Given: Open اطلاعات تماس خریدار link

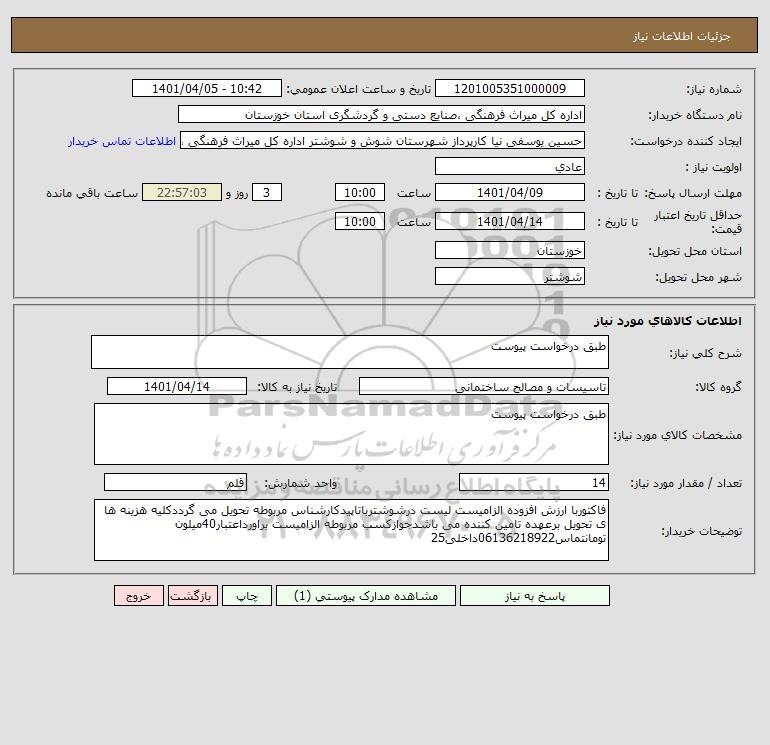Looking at the screenshot, I should pyautogui.click(x=122, y=141).
